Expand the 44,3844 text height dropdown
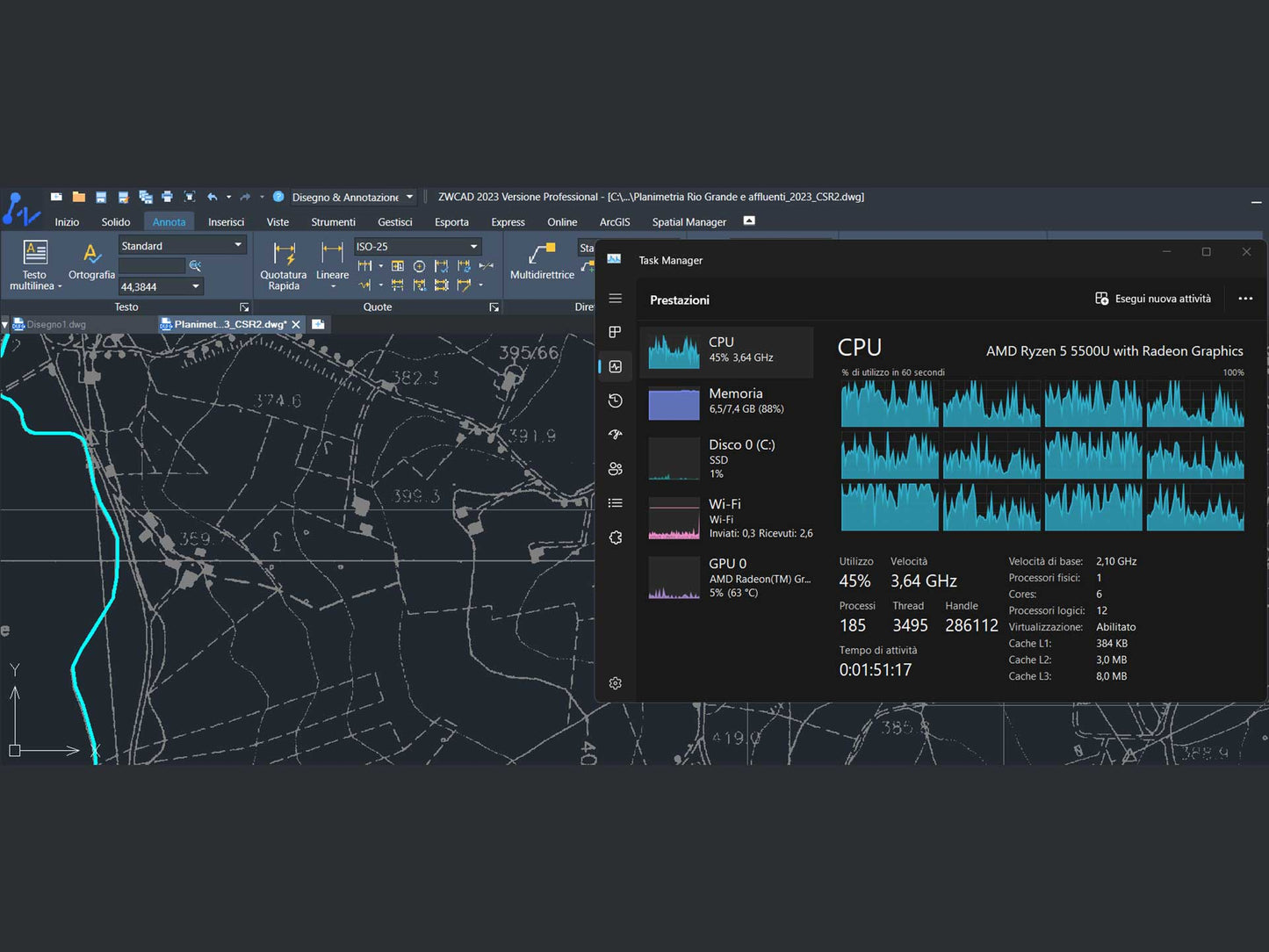This screenshot has width=1269, height=952. point(195,287)
